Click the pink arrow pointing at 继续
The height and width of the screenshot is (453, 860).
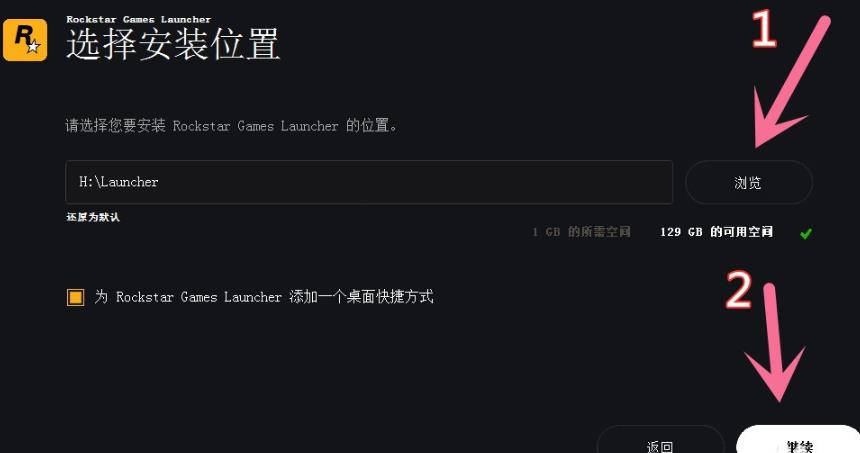[x=774, y=342]
